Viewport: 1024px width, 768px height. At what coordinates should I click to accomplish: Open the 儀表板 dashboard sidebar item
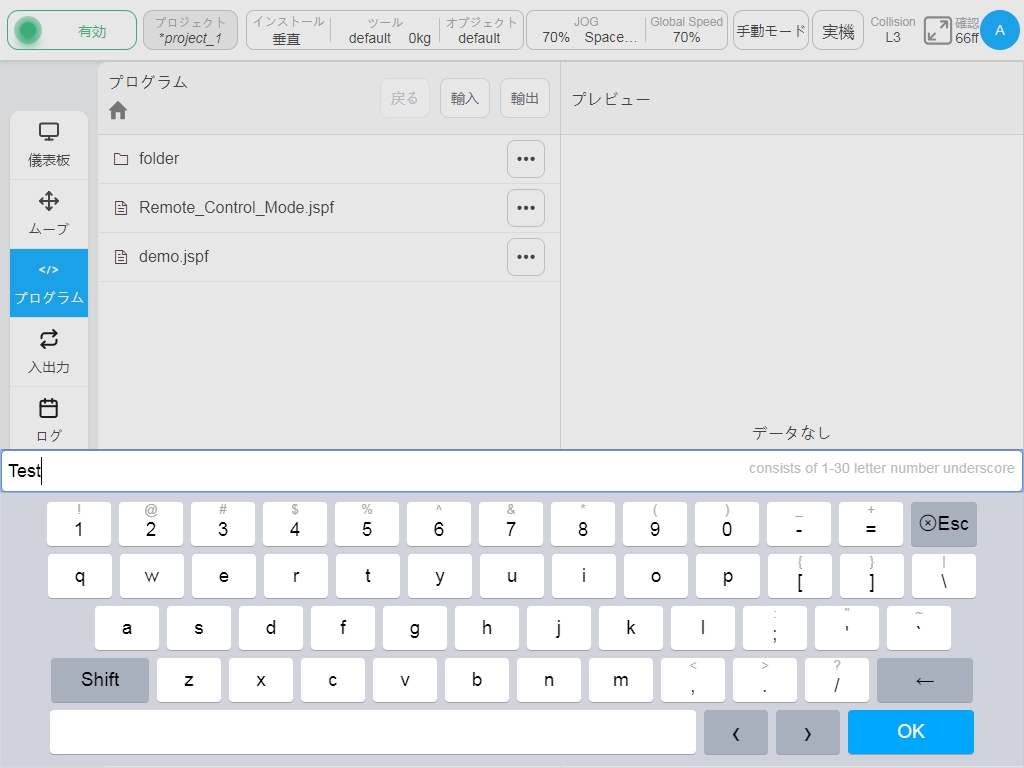[49, 145]
